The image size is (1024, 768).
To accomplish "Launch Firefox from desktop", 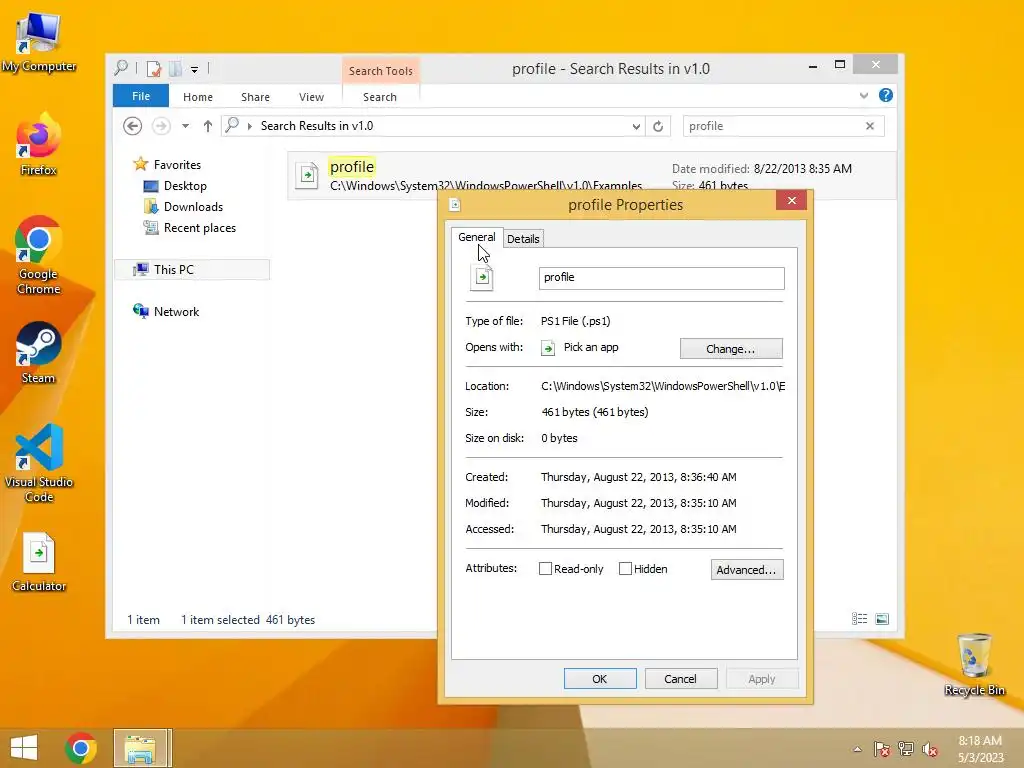I will pos(39,145).
